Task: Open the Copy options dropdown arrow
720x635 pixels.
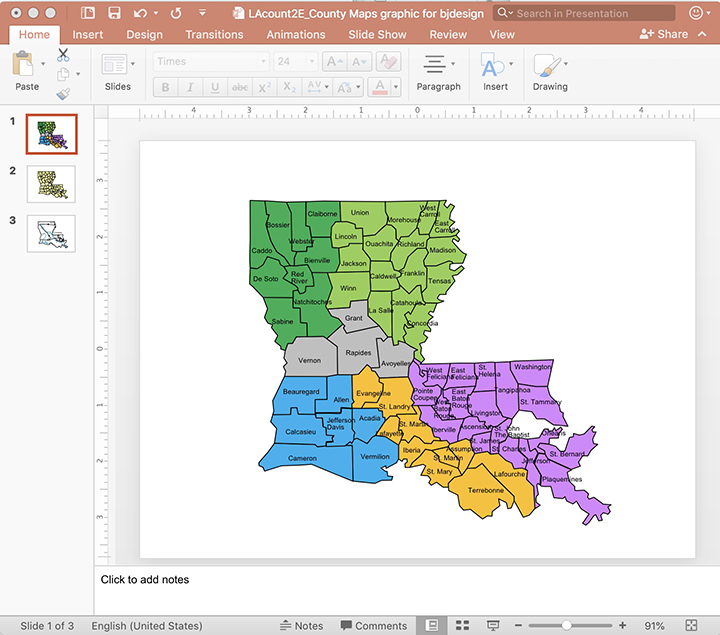Action: [78, 74]
